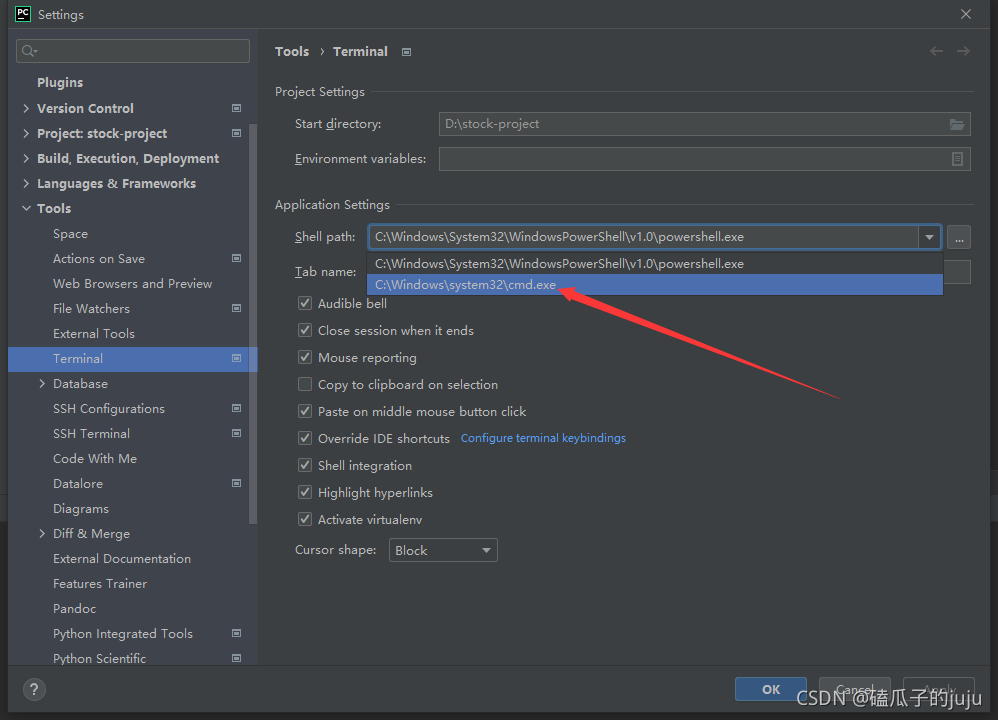Browse shell path with the ... button
998x720 pixels.
(x=959, y=237)
